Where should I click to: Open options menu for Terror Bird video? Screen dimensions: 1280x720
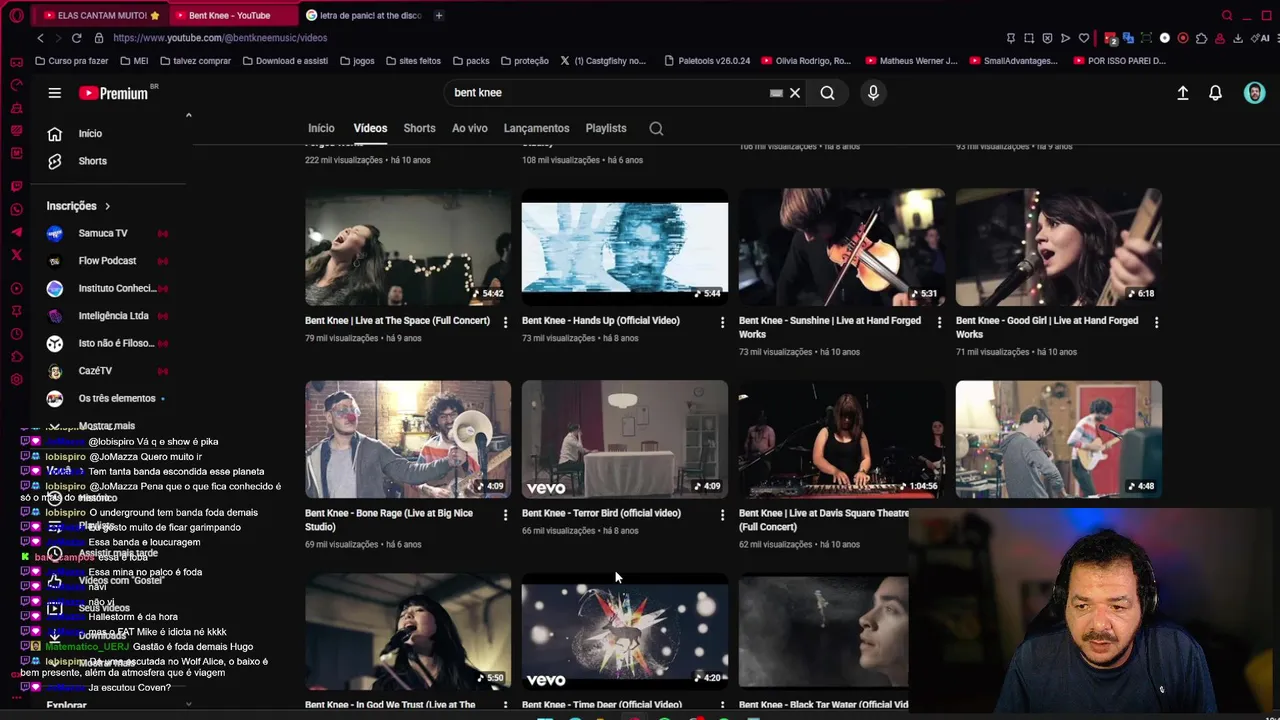tap(722, 515)
